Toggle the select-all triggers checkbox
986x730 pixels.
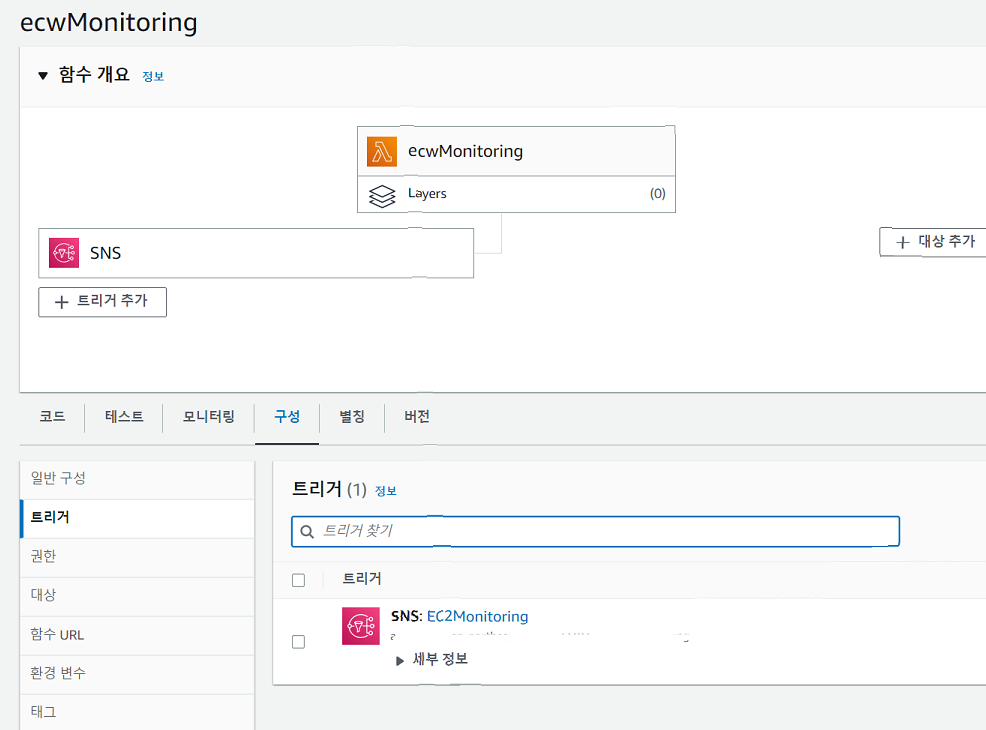pyautogui.click(x=298, y=580)
